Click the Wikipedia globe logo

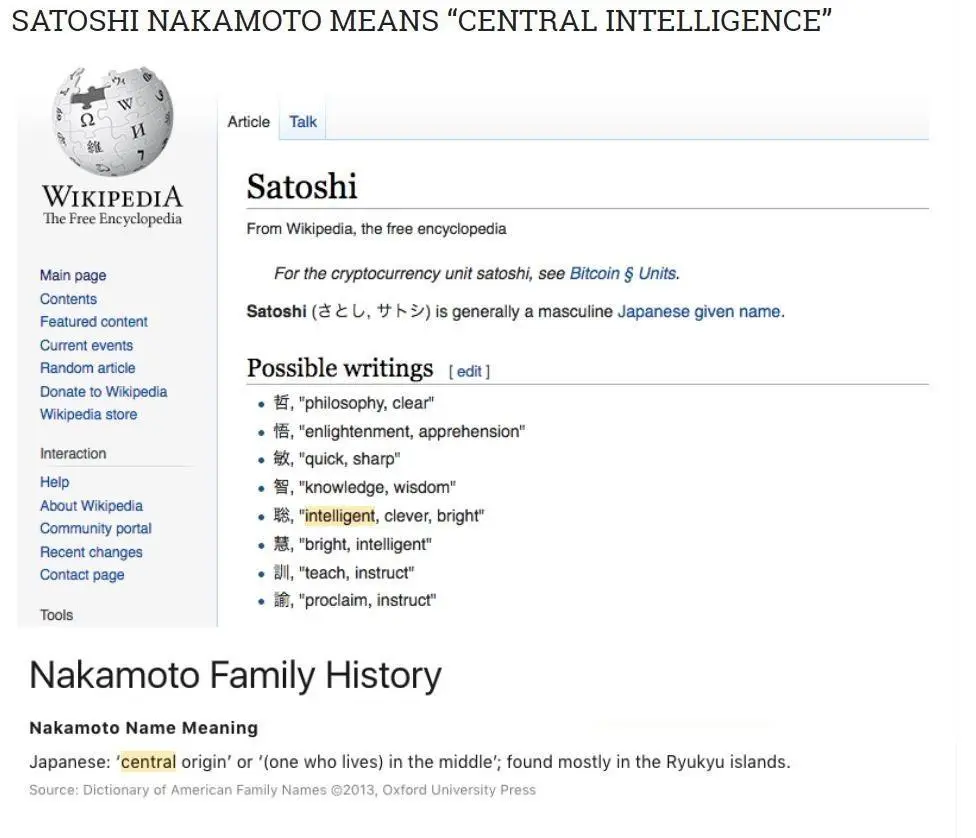[113, 121]
